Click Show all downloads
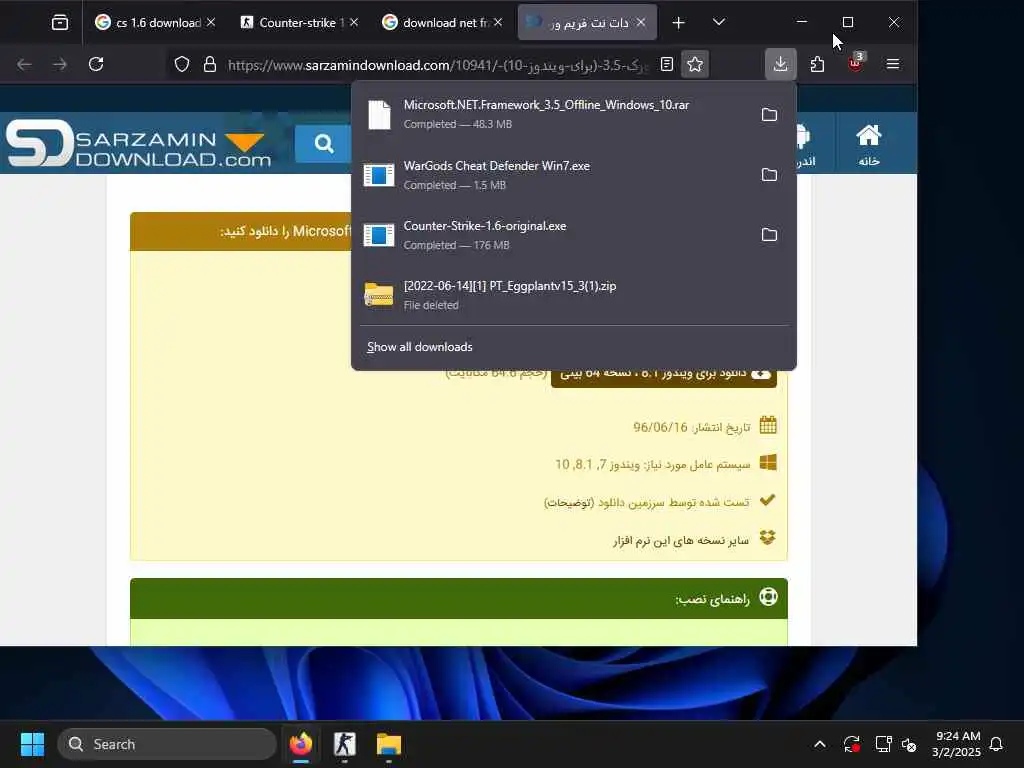The image size is (1024, 768). point(420,347)
